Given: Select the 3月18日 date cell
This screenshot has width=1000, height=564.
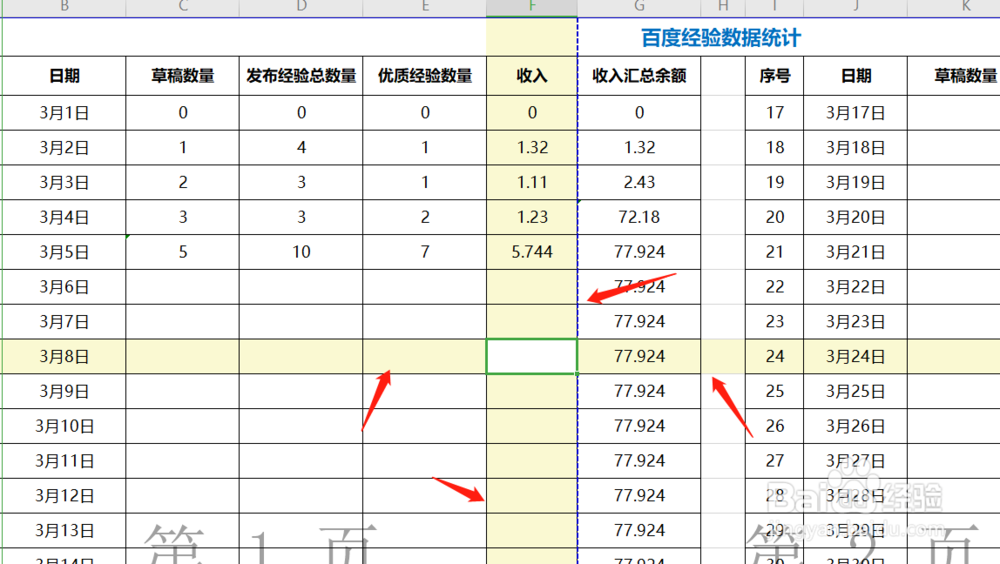Looking at the screenshot, I should (x=855, y=148).
